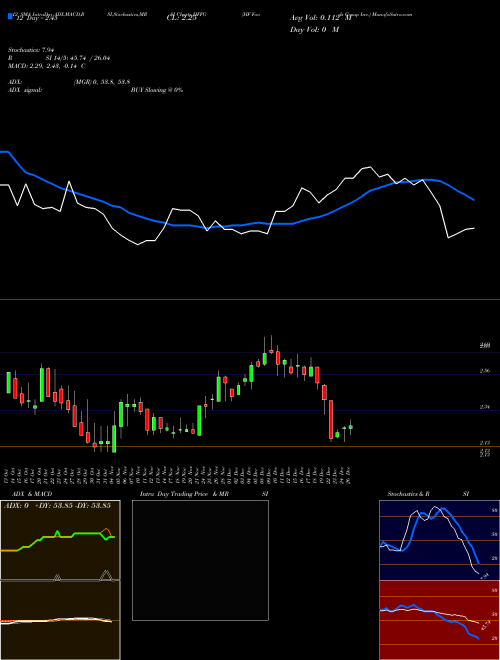The image size is (500, 660).
Task: Select the 'Intra Day Trading Price & MR' title
Action: coord(184,494)
